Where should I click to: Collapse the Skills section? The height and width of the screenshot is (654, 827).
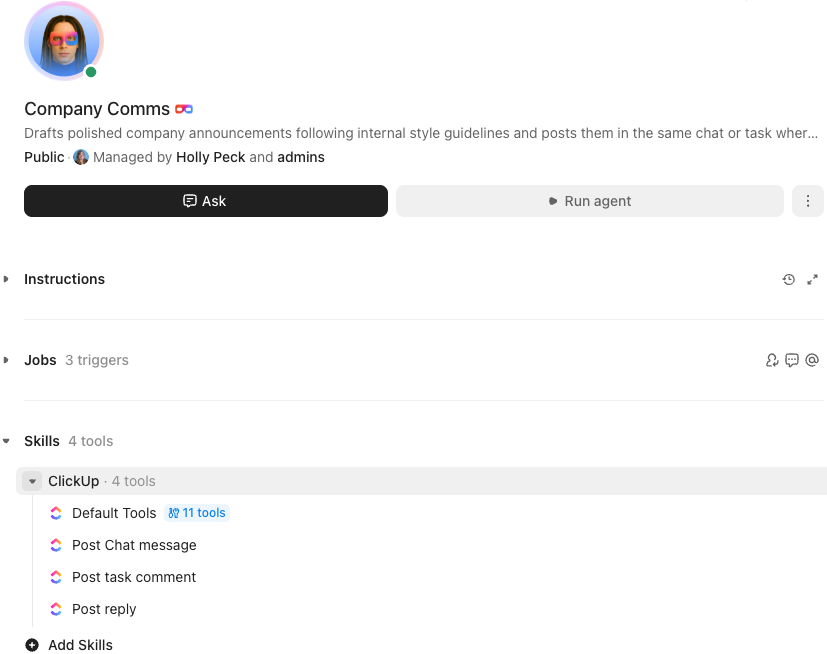click(x=8, y=441)
